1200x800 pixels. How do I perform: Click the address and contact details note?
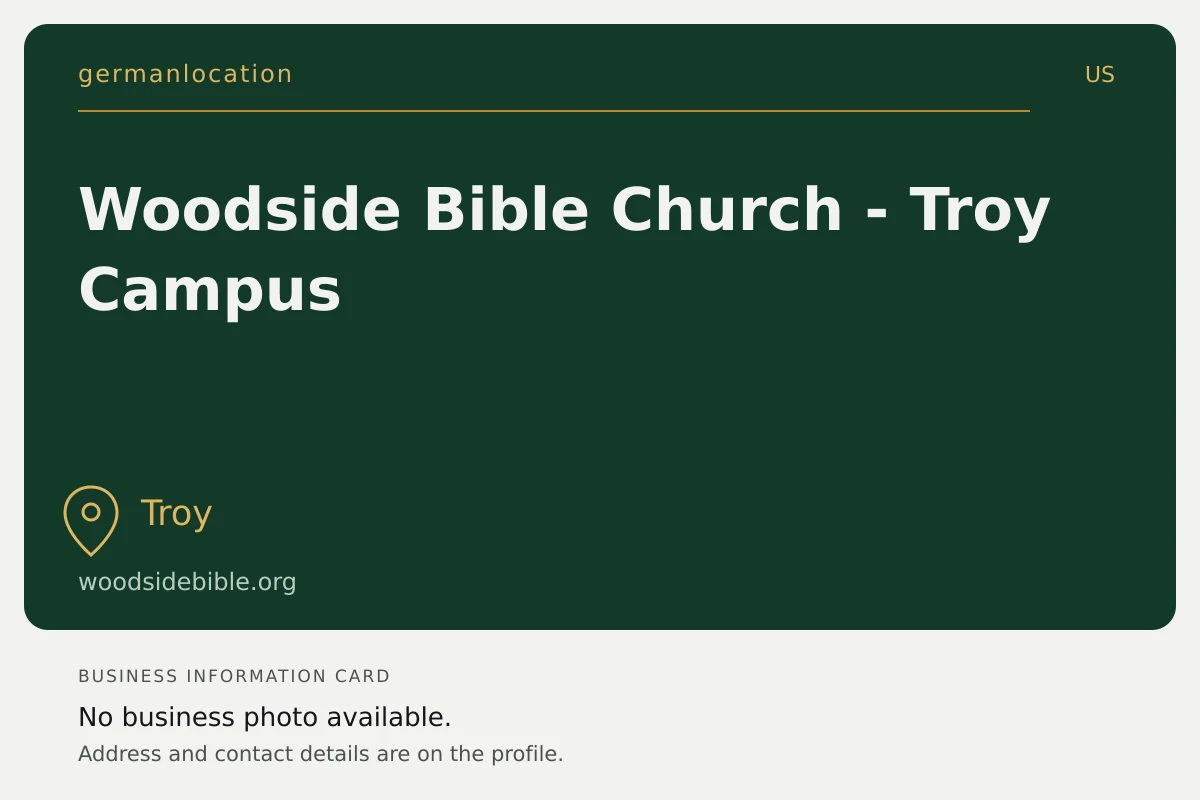tap(321, 754)
